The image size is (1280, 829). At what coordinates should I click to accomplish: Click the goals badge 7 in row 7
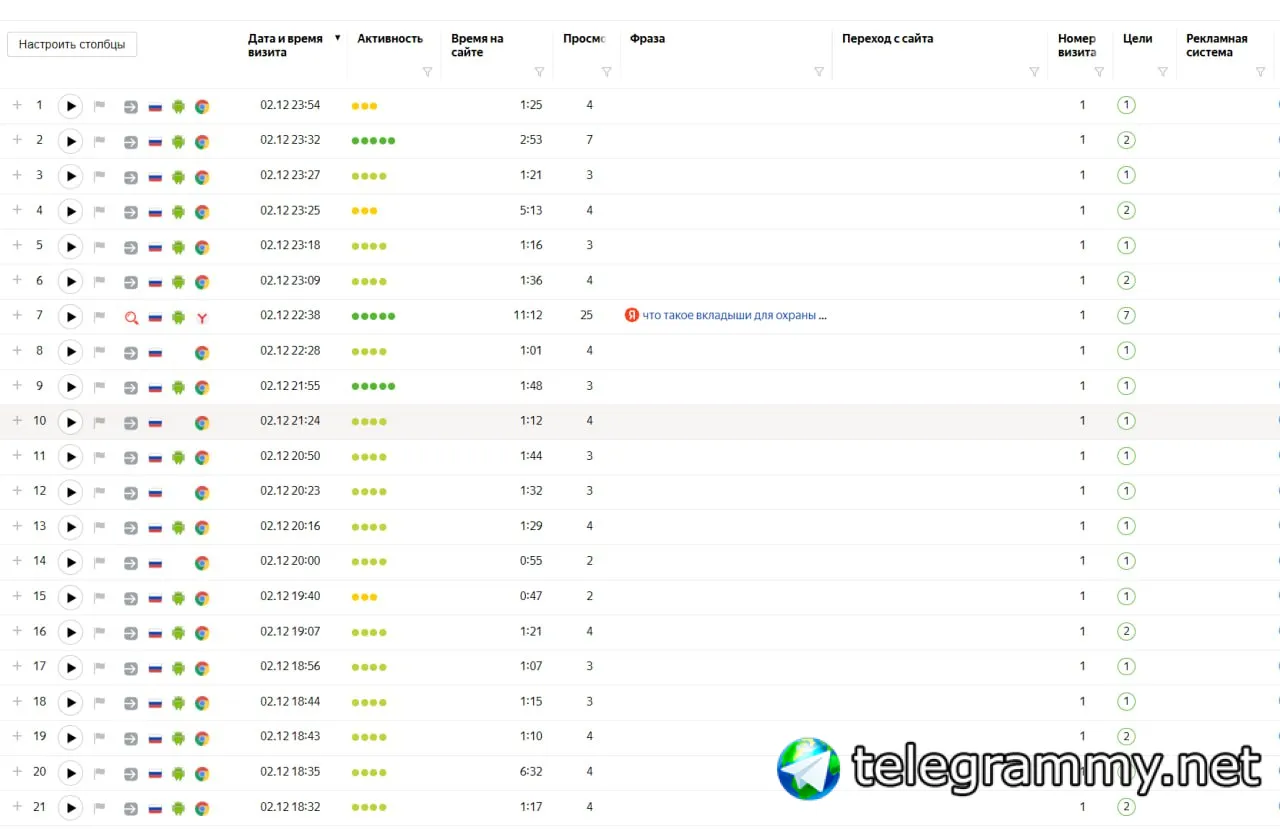[x=1126, y=316]
